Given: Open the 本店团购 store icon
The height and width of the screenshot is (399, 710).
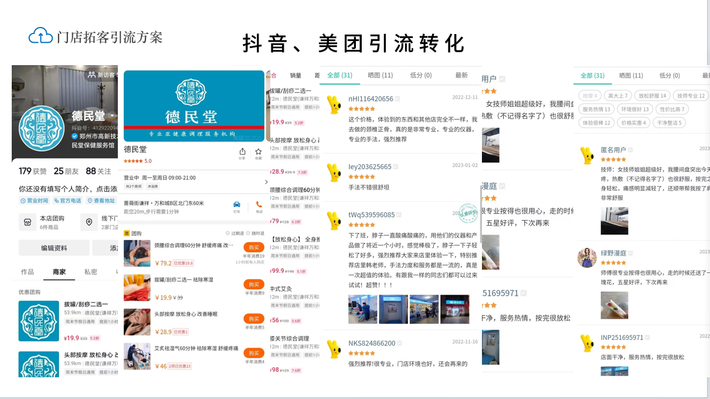Looking at the screenshot, I should [x=28, y=222].
